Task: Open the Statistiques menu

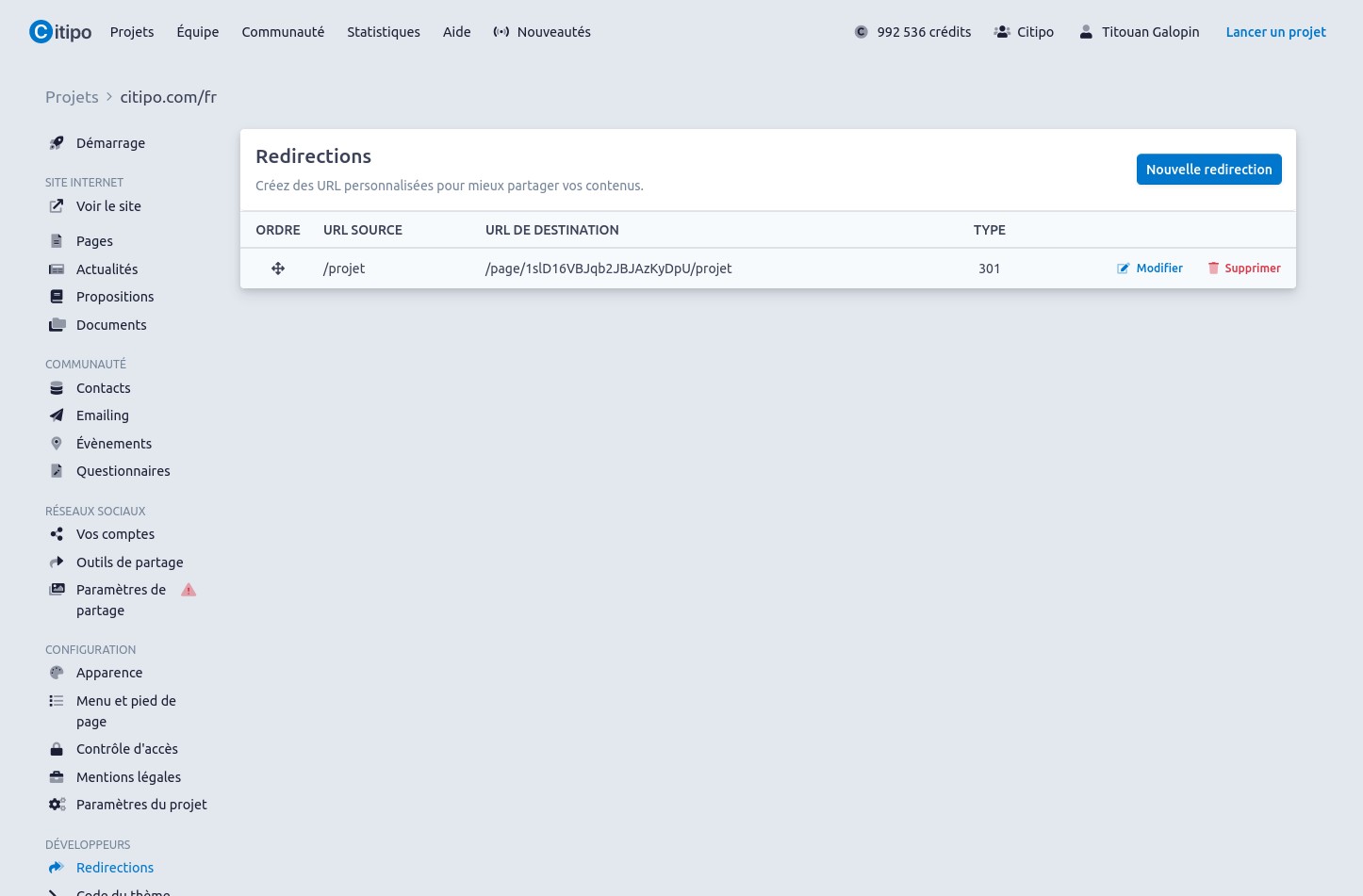Action: coord(384,32)
